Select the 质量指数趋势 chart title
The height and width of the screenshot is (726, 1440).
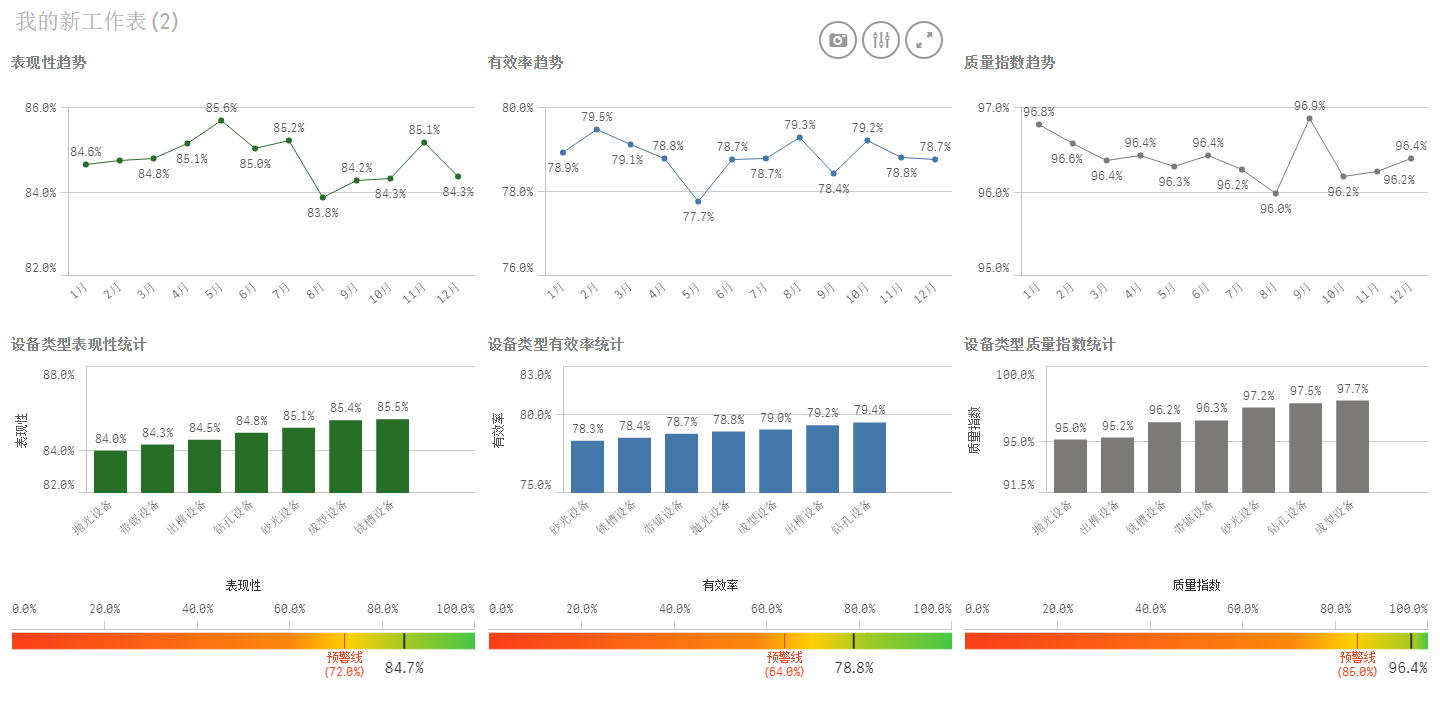(1009, 62)
